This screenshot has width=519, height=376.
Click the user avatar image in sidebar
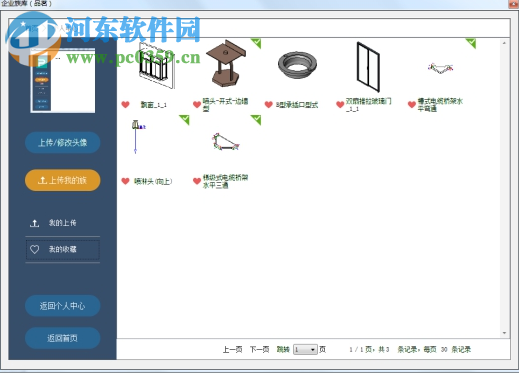tap(63, 80)
